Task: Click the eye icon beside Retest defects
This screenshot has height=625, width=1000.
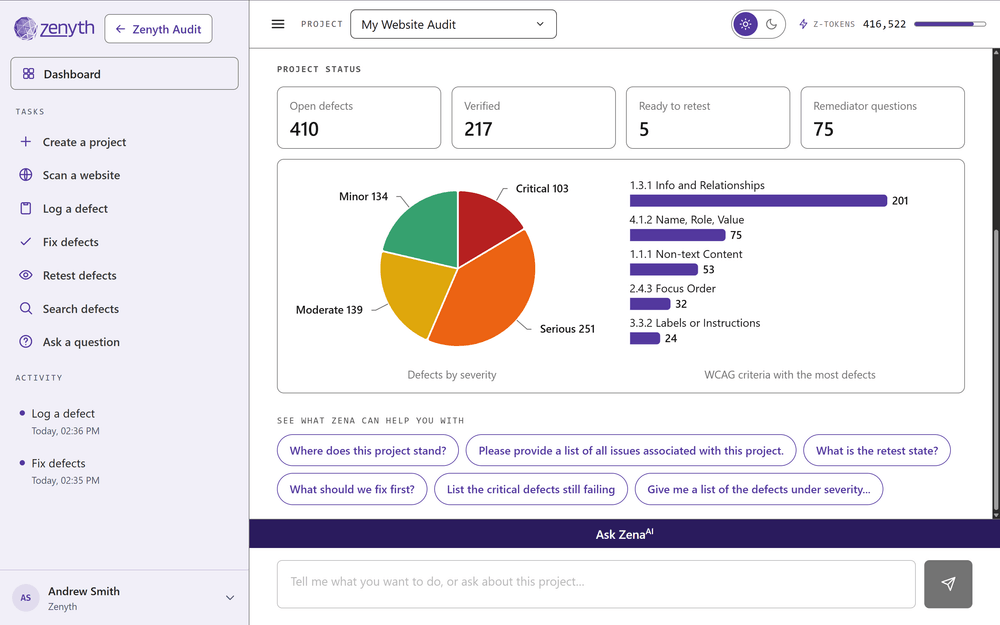Action: point(26,275)
